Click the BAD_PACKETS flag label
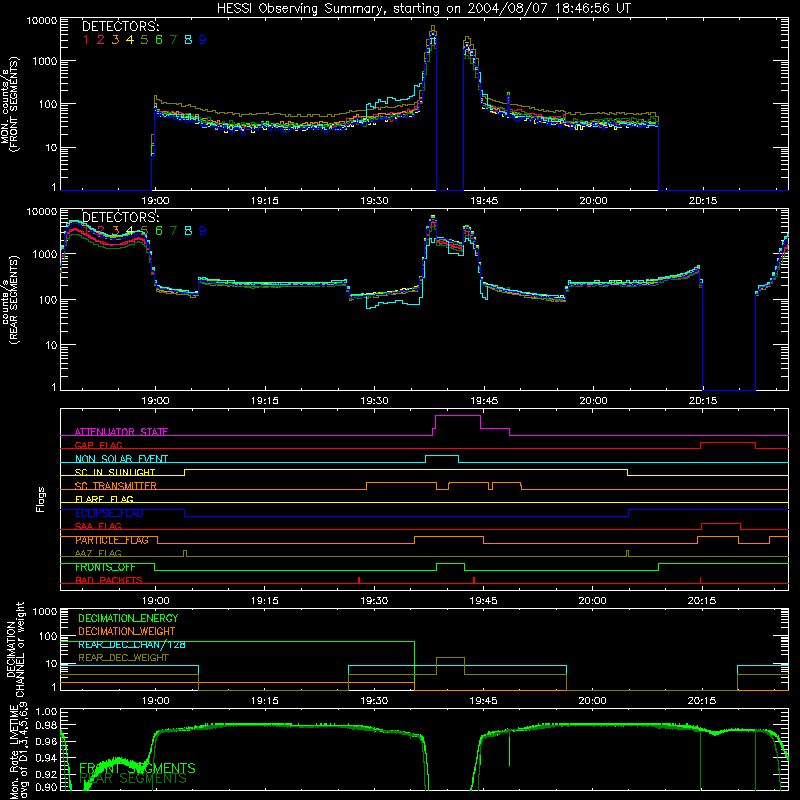 point(109,581)
